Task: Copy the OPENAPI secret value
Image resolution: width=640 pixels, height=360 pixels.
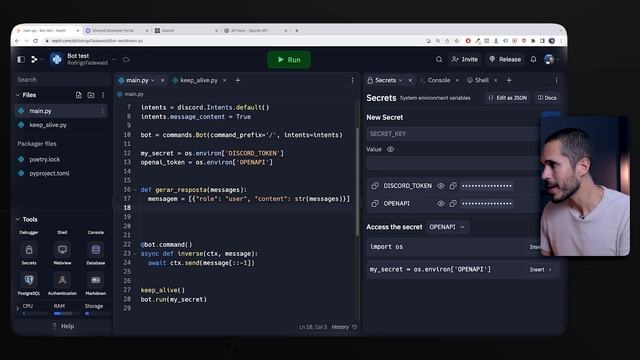Action: tap(453, 203)
